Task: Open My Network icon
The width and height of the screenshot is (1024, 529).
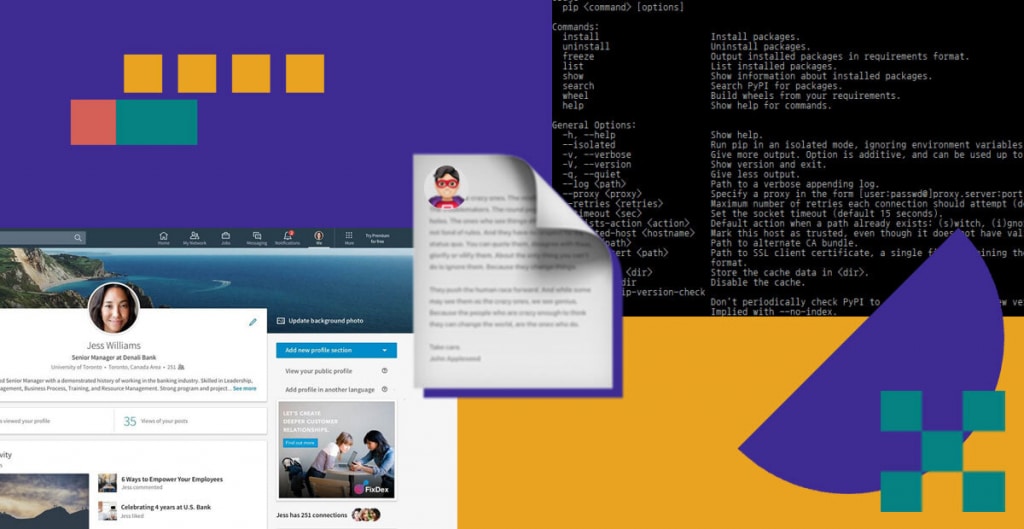Action: [195, 236]
